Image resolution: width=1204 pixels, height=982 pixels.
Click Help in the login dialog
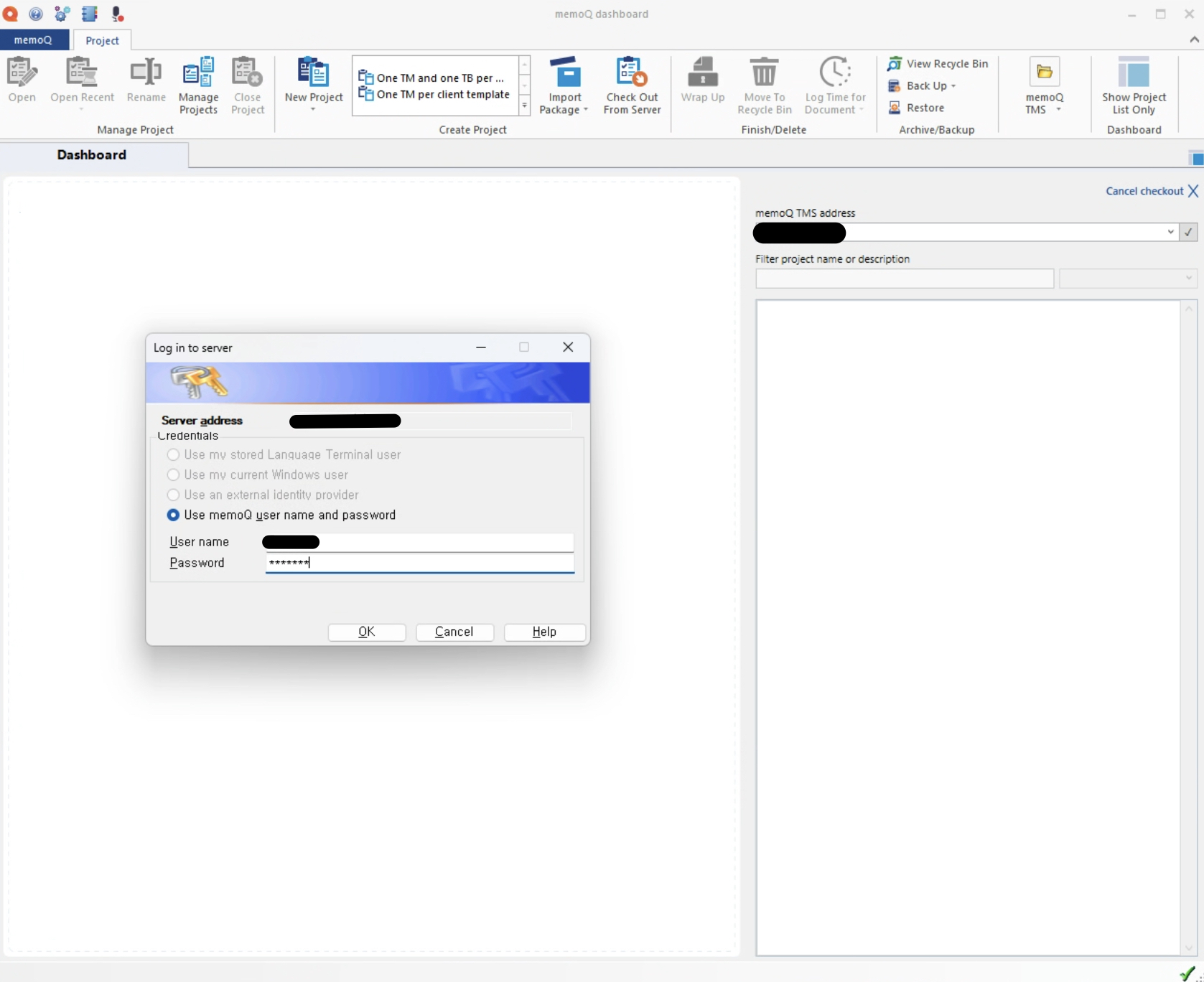point(544,632)
